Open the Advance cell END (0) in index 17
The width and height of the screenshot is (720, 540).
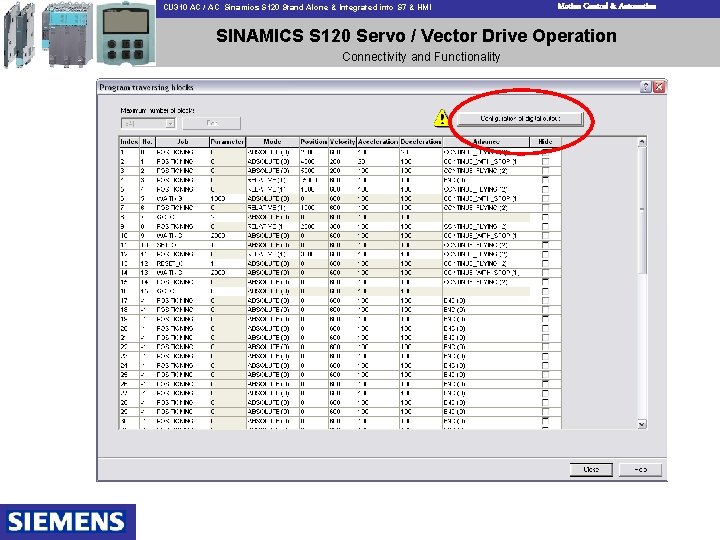click(x=486, y=301)
